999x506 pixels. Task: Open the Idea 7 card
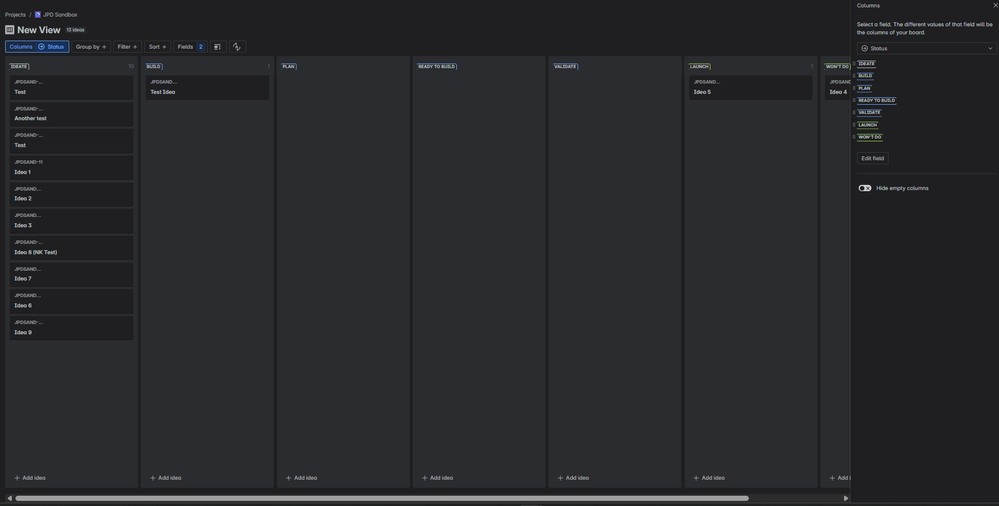(71, 275)
